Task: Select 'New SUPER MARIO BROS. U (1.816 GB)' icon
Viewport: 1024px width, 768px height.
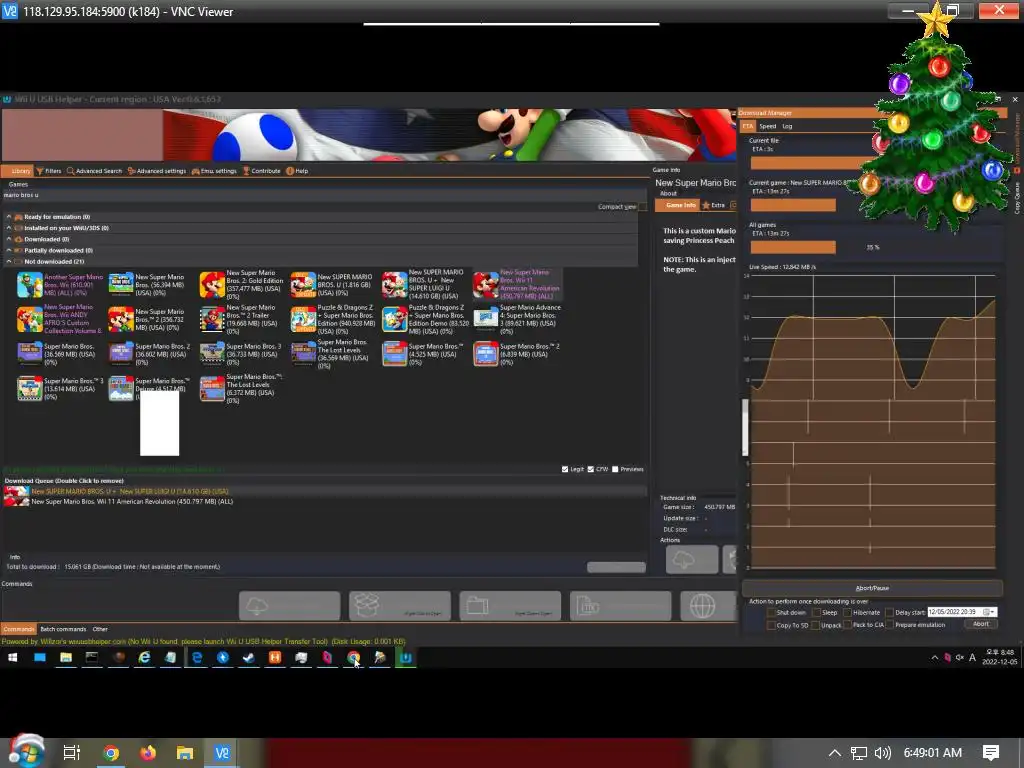Action: click(x=303, y=285)
